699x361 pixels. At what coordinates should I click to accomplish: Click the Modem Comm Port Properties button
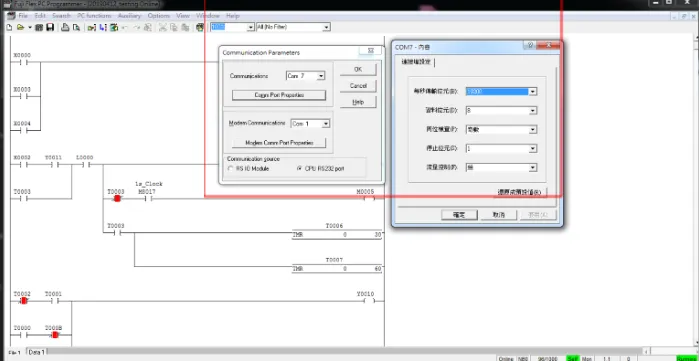(279, 143)
